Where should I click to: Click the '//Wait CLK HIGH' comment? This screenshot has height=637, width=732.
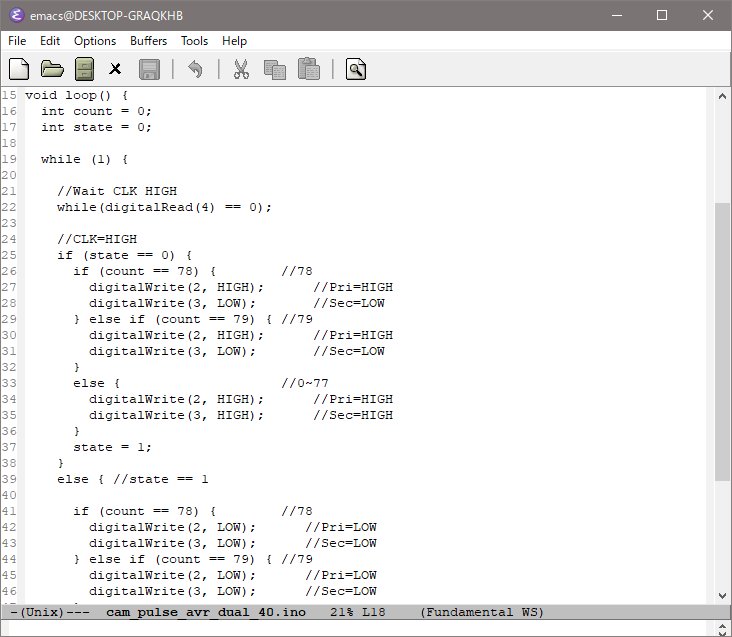coord(117,191)
